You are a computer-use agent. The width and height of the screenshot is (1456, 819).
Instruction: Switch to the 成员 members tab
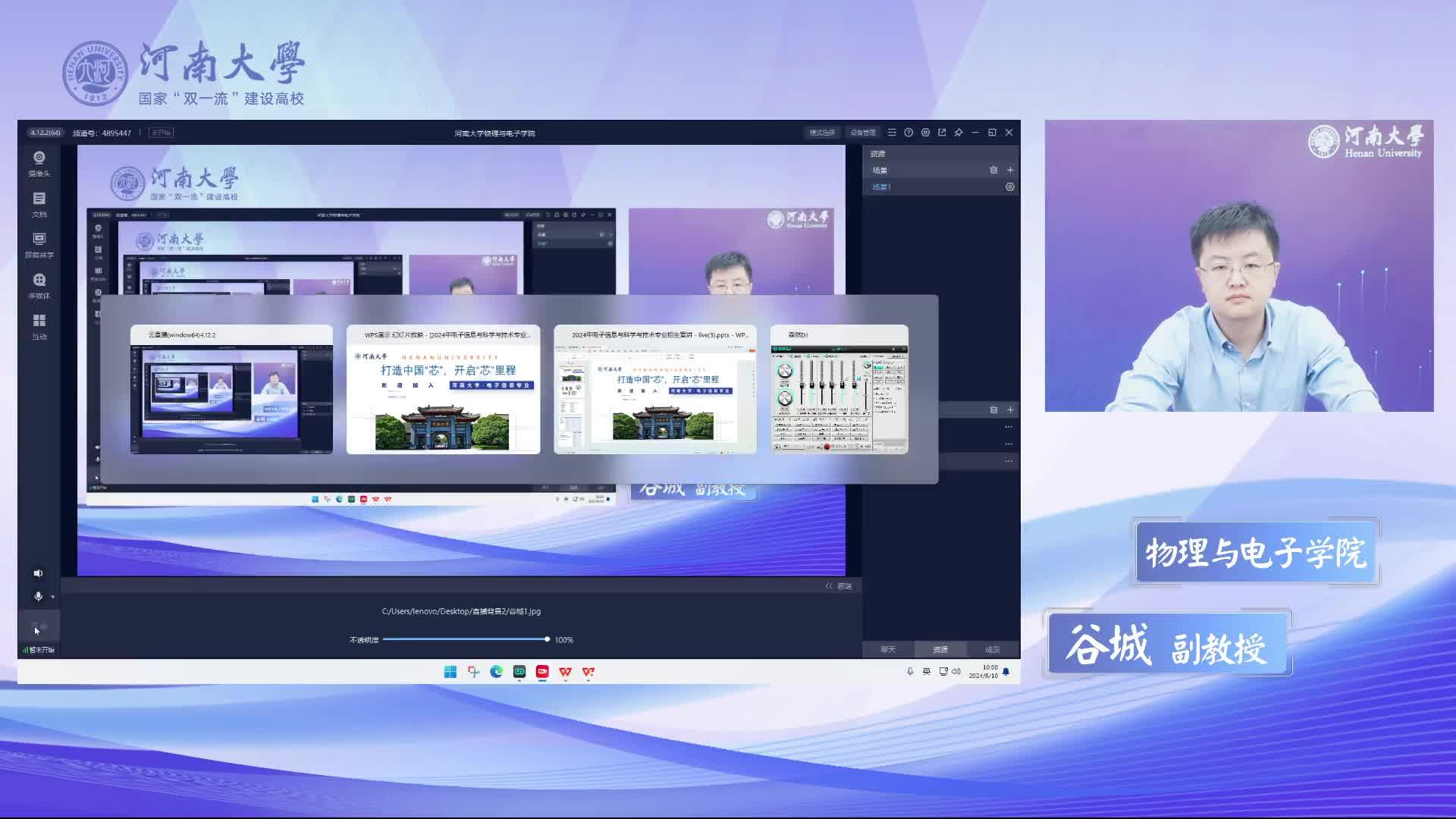point(993,650)
